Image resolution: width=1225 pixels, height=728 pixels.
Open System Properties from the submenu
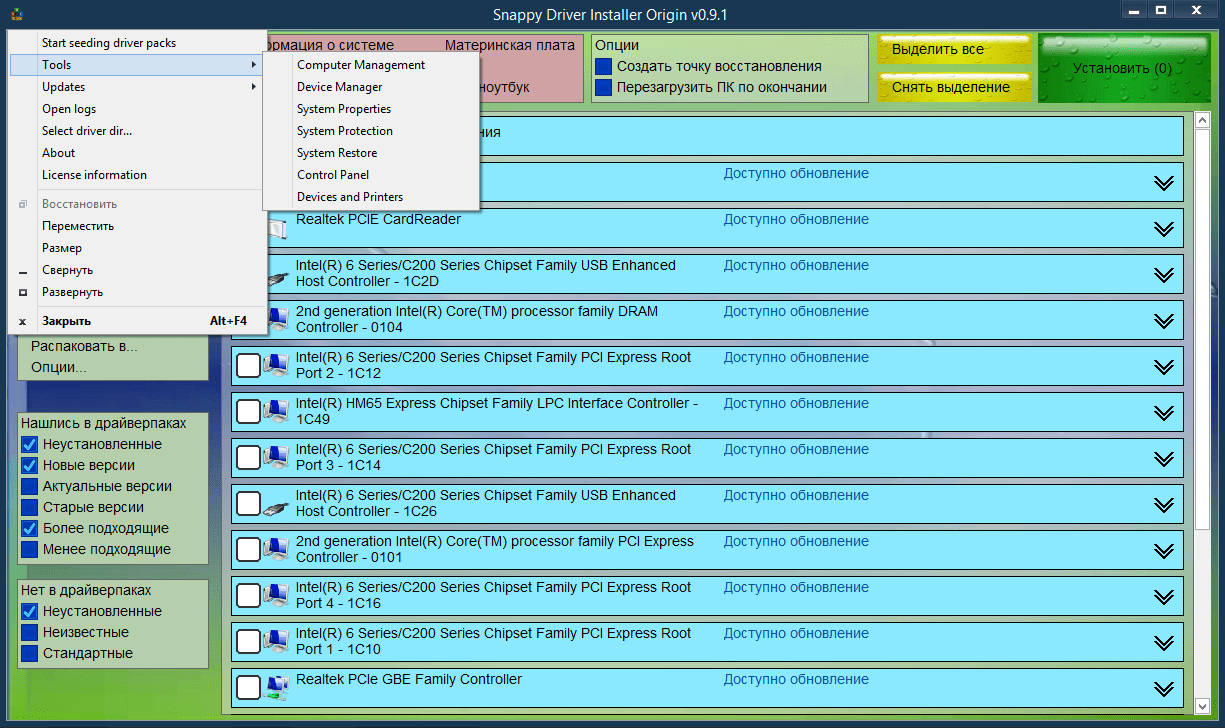coord(371,109)
